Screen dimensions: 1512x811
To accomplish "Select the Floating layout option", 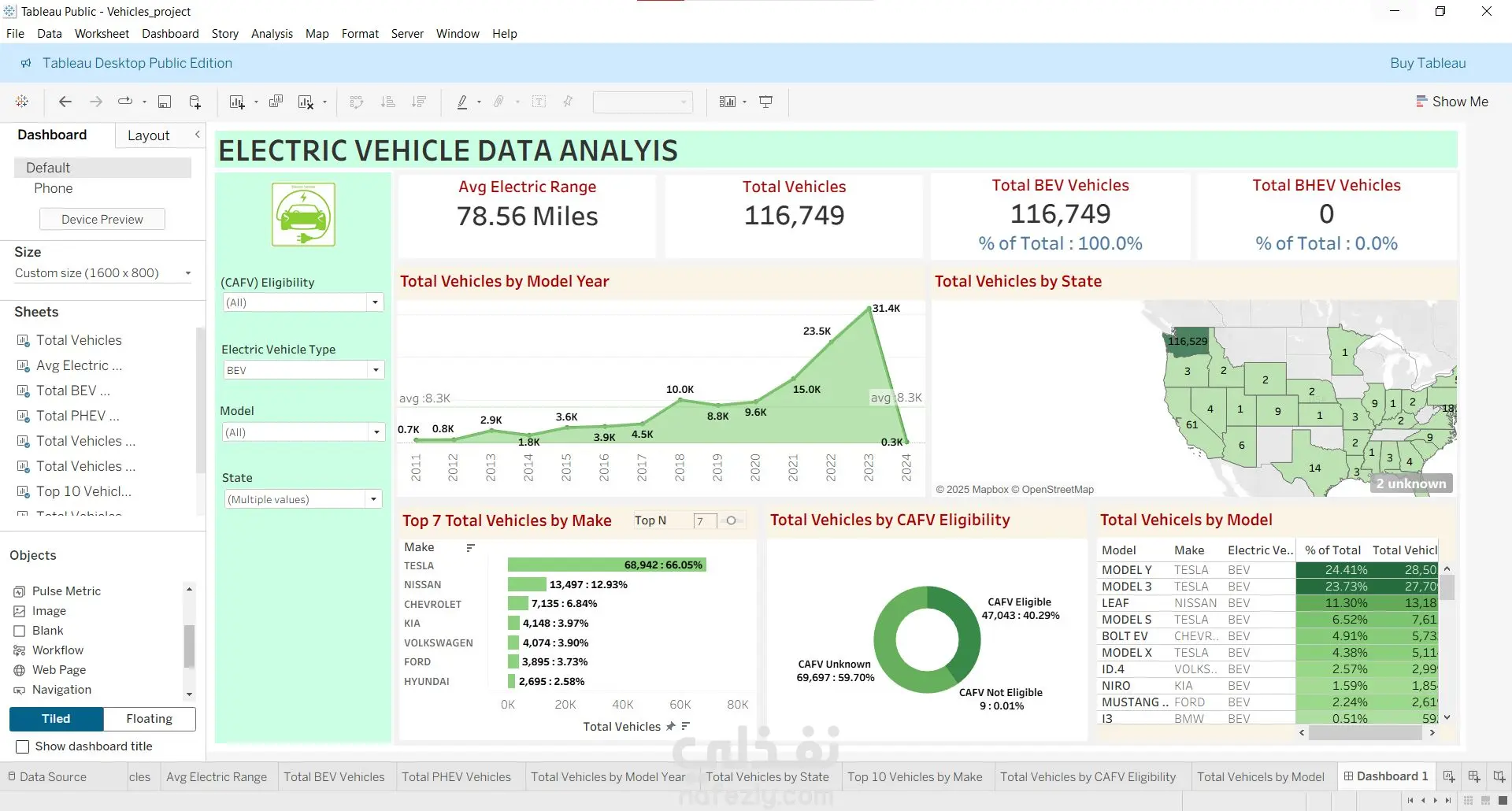I will pos(150,719).
